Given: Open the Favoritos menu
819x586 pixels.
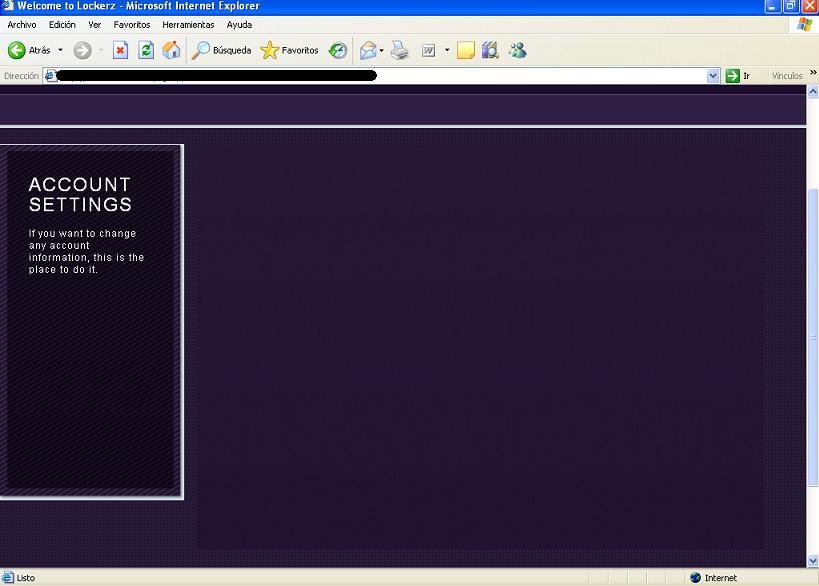Looking at the screenshot, I should [132, 25].
